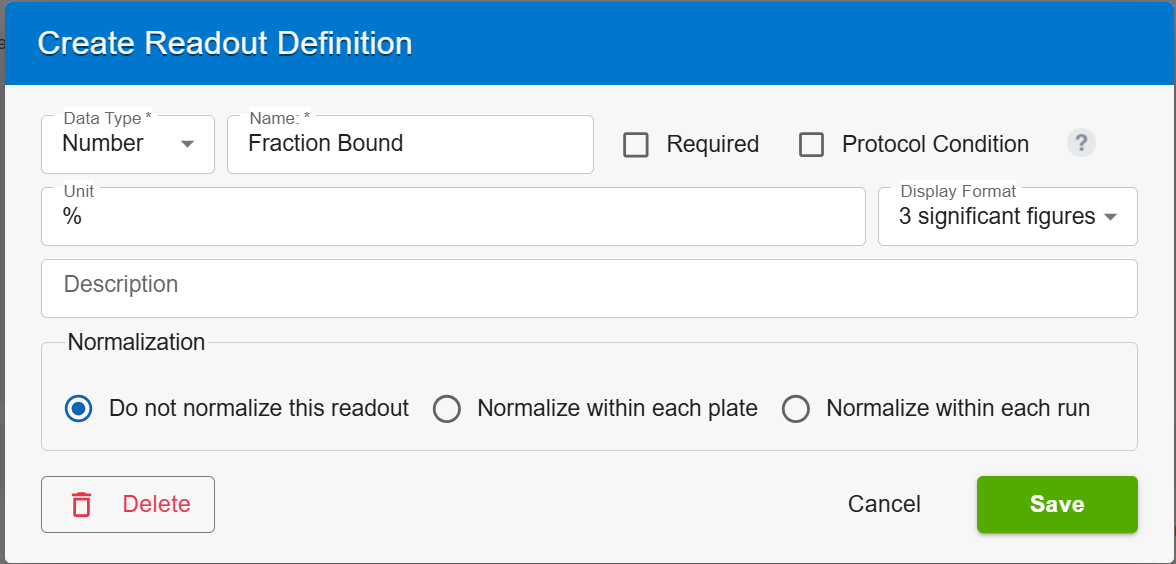
Task: Click the question mark help icon
Action: pos(1081,142)
